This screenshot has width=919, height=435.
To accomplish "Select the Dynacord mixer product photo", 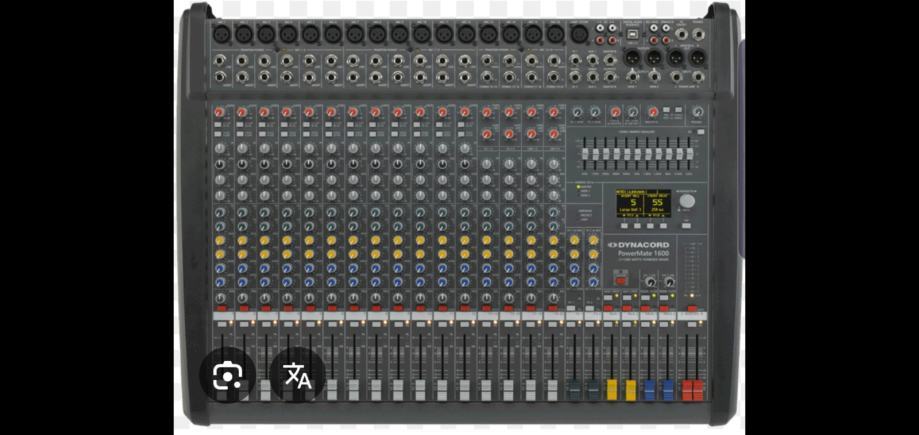I will (x=460, y=218).
